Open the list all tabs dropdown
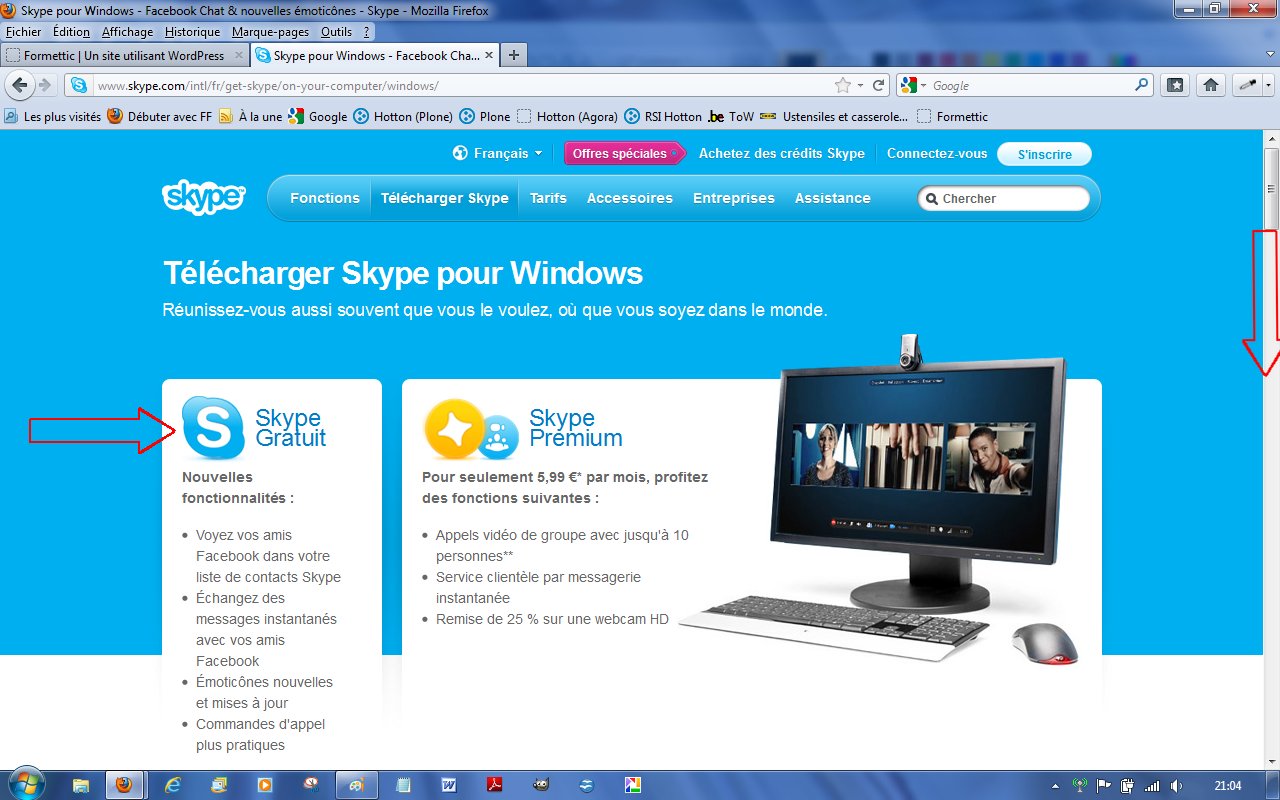 [1272, 55]
